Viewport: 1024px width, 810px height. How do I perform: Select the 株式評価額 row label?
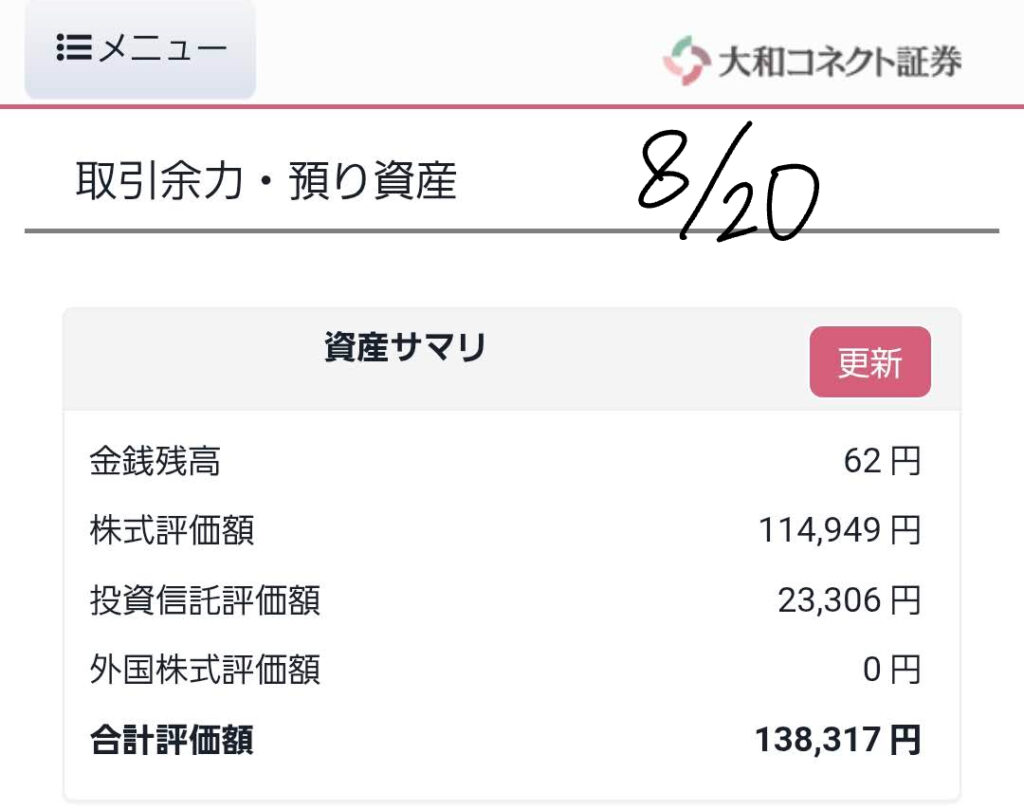click(171, 531)
